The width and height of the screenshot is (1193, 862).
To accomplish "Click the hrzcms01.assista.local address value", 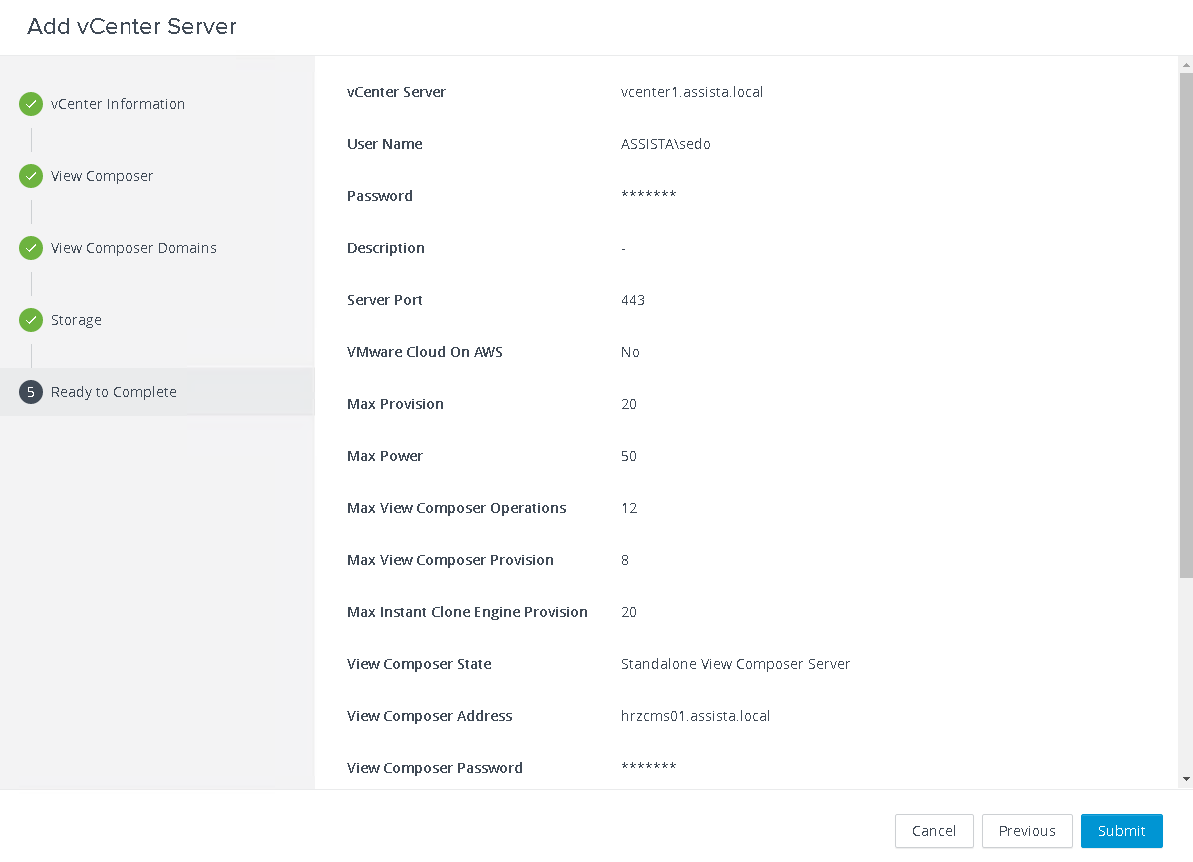I will pos(695,716).
